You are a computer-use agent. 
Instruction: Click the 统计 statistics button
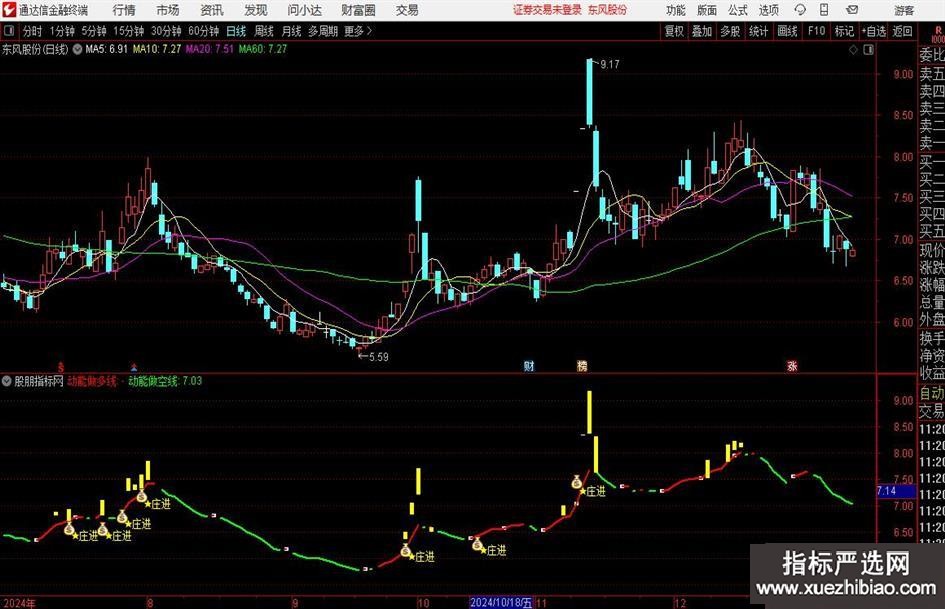point(758,31)
